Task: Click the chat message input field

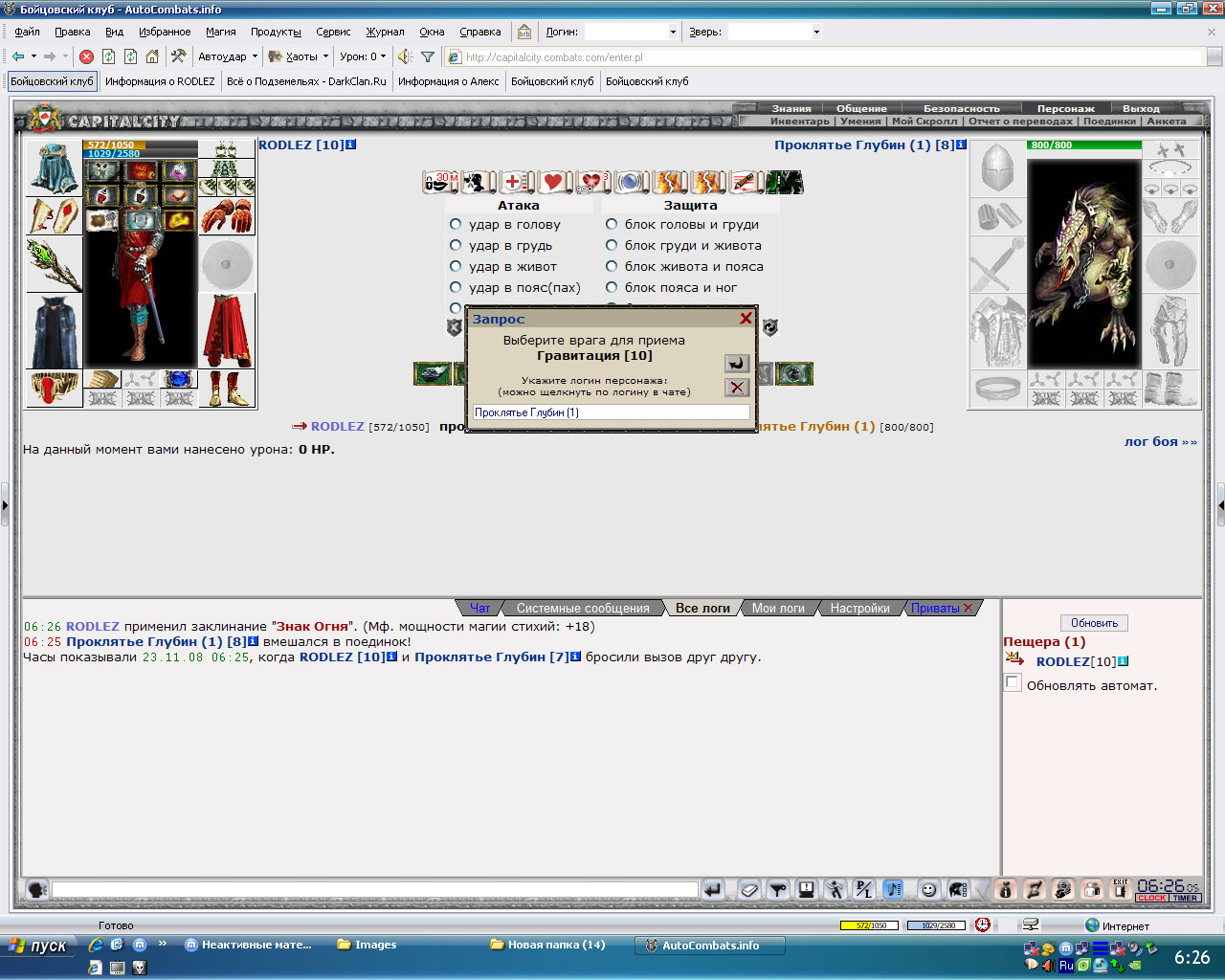Action: pos(375,890)
